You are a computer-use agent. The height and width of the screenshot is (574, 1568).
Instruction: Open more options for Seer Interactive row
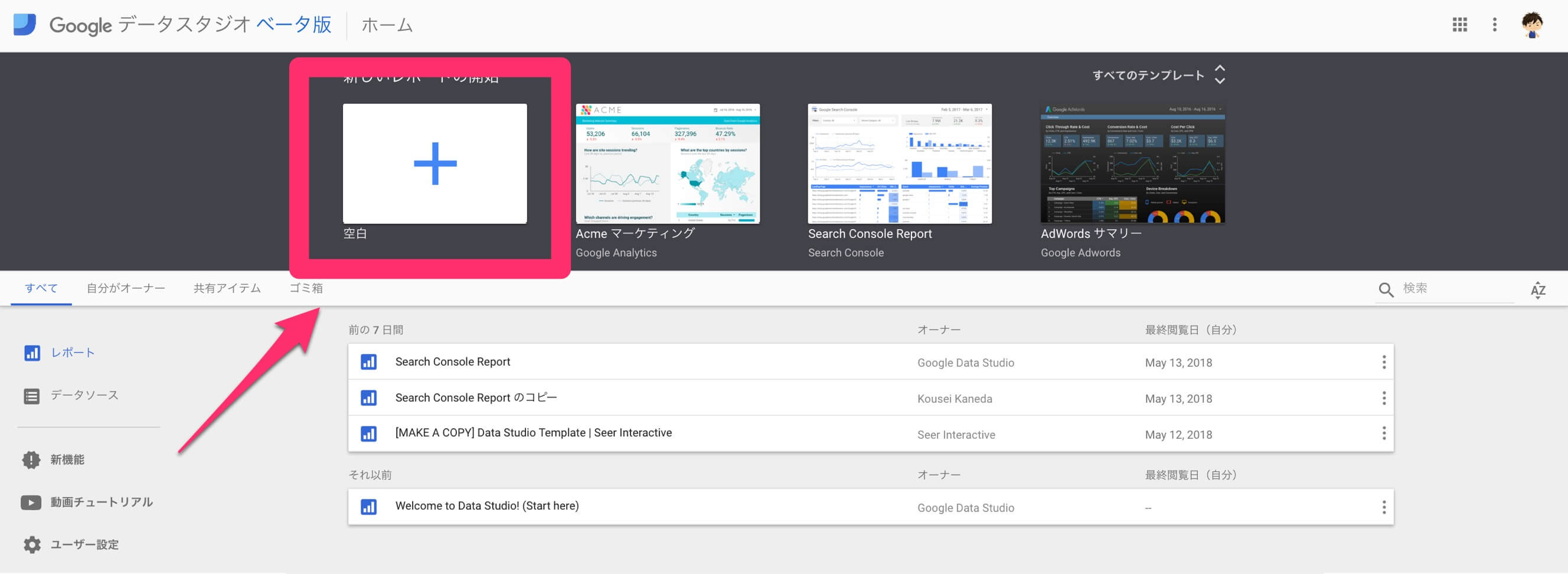(1384, 433)
